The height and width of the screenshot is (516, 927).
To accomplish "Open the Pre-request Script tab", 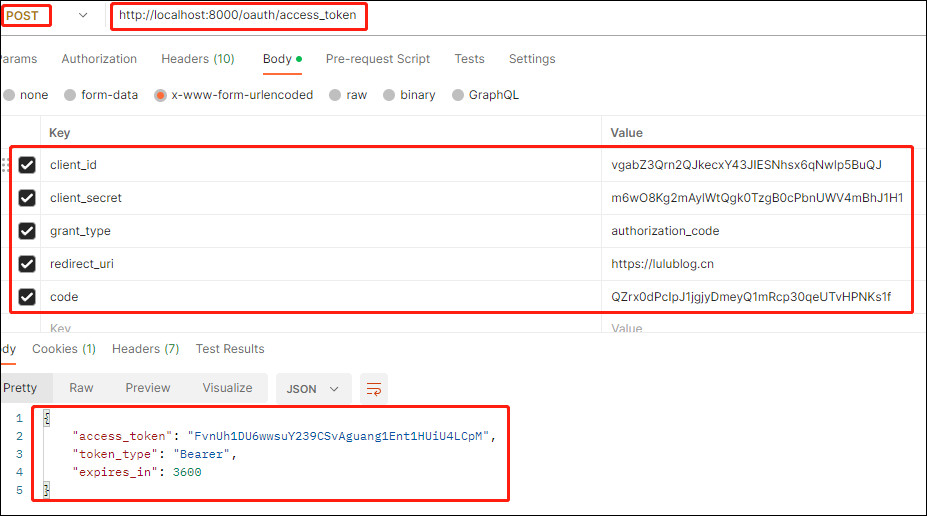I will pos(378,59).
